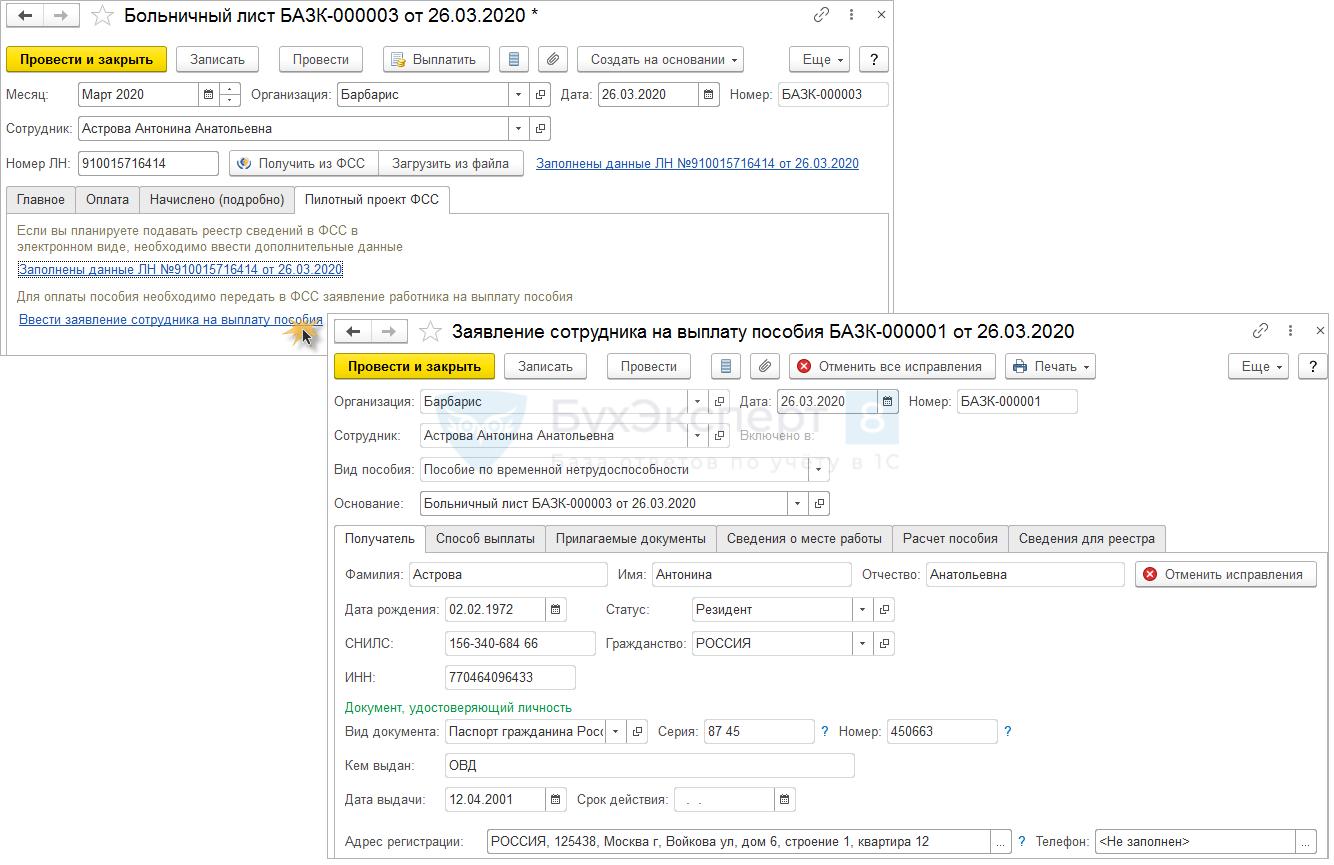1334x865 pixels.
Task: Expand the Гражданство selection list
Action: [863, 644]
